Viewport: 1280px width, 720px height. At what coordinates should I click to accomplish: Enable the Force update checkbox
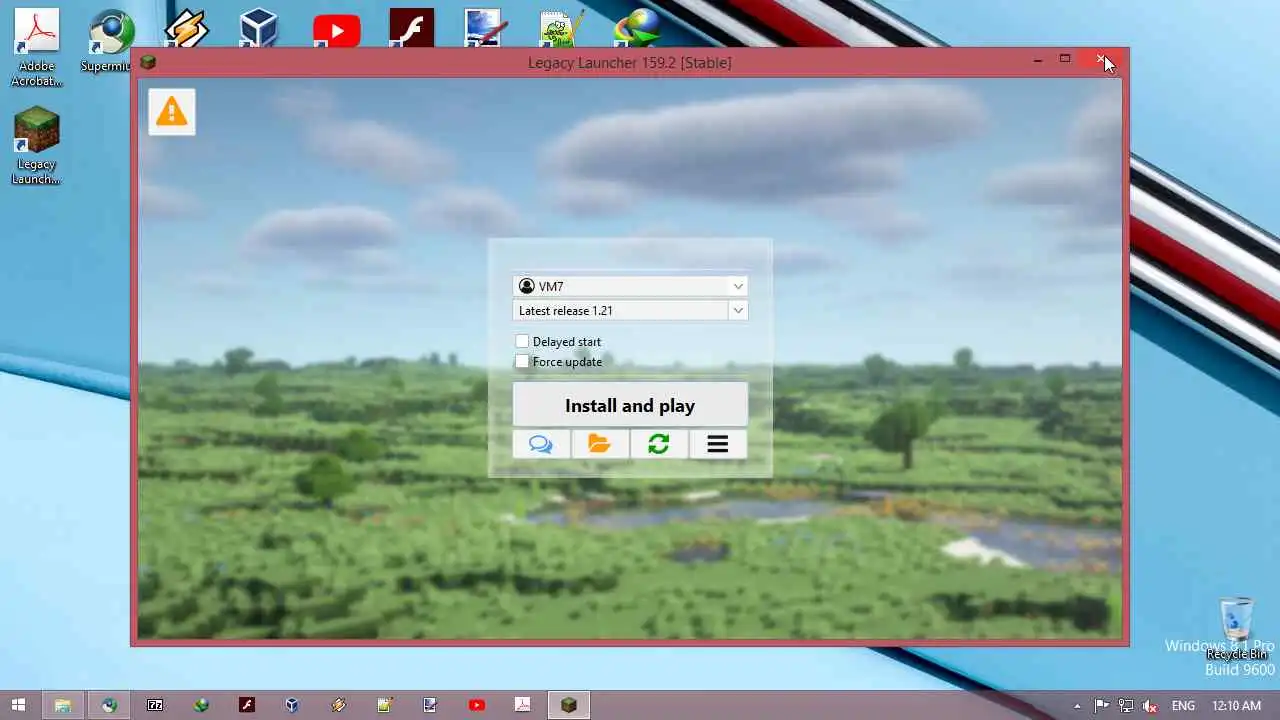click(x=522, y=362)
